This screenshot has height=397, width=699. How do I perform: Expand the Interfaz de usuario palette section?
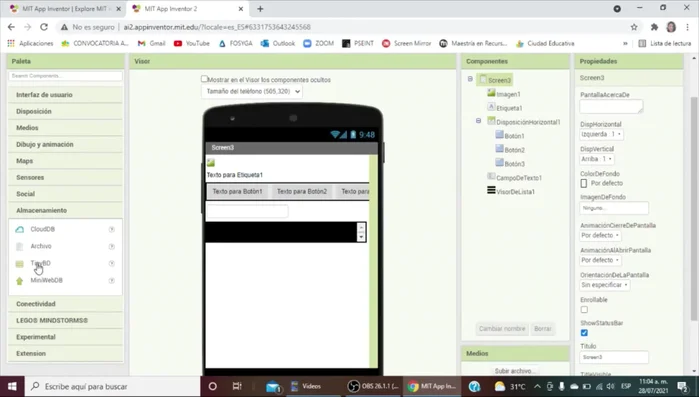pyautogui.click(x=66, y=95)
